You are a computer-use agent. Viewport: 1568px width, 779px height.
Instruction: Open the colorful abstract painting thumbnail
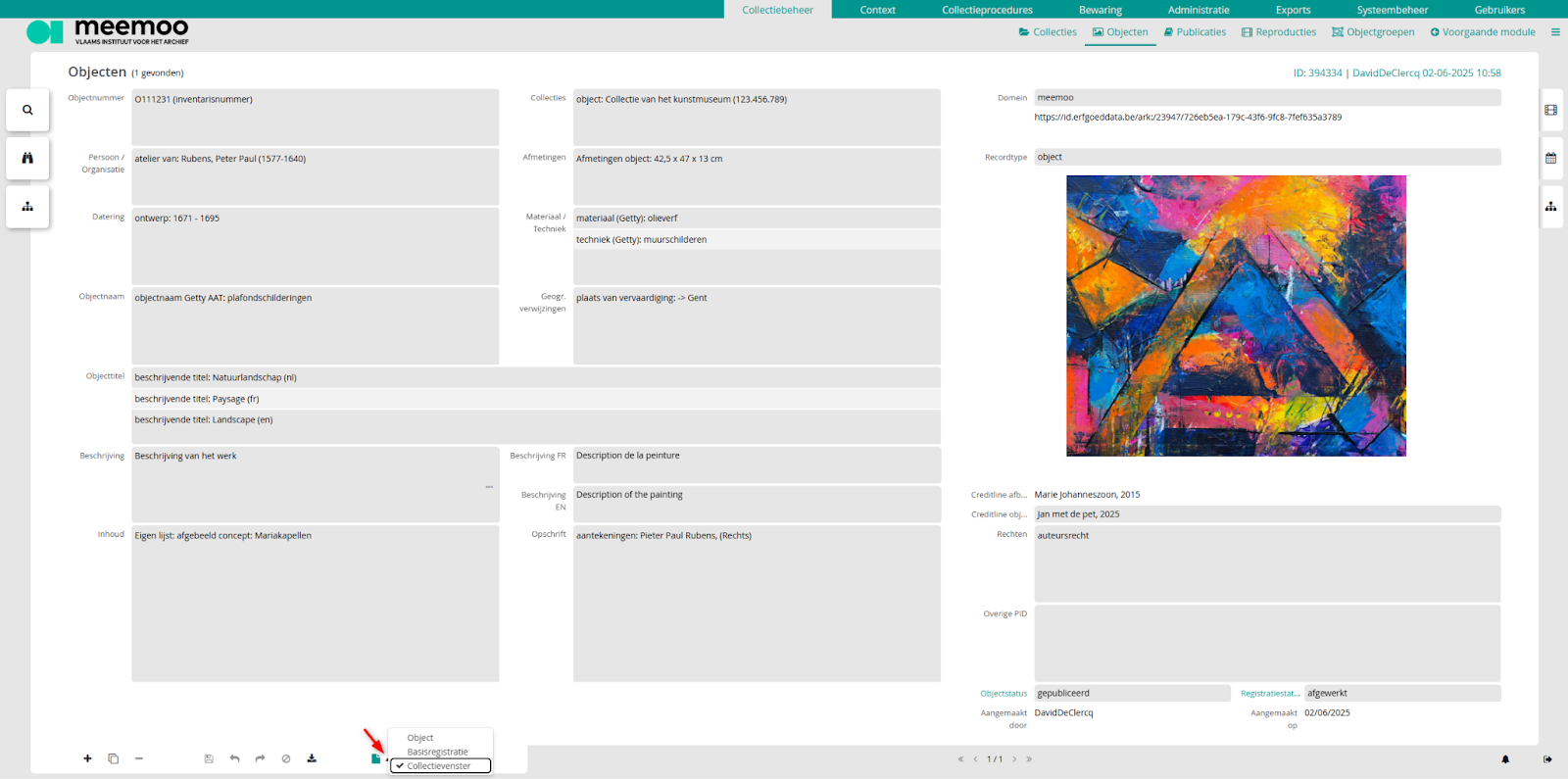[x=1236, y=316]
